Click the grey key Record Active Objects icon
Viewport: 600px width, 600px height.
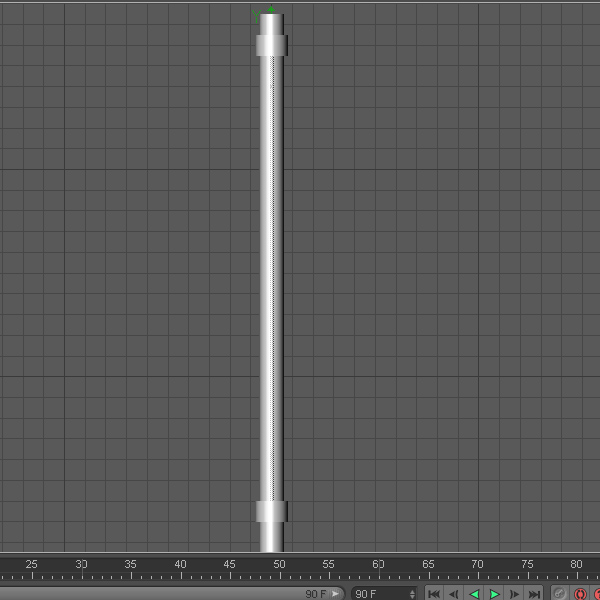[559, 594]
